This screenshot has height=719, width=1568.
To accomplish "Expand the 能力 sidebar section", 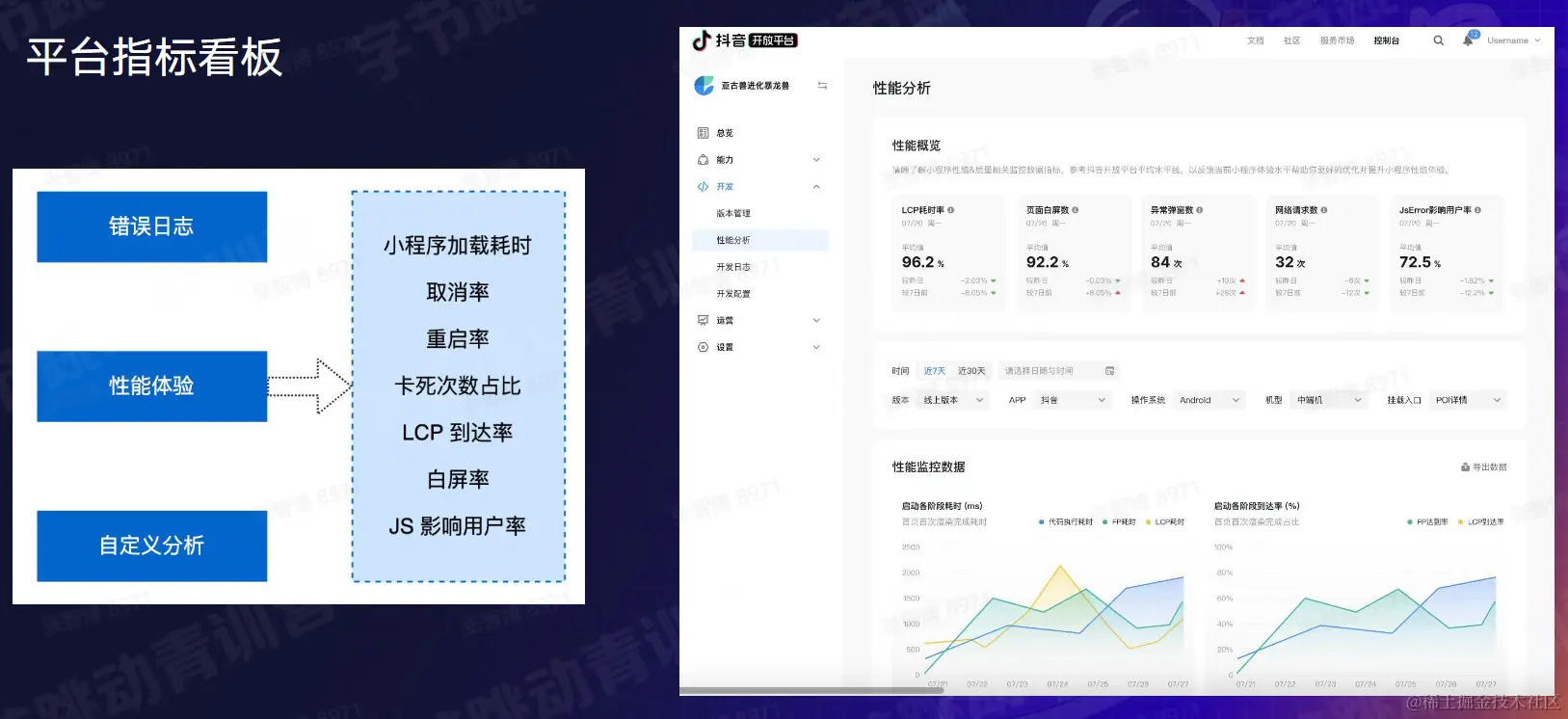I will [816, 160].
